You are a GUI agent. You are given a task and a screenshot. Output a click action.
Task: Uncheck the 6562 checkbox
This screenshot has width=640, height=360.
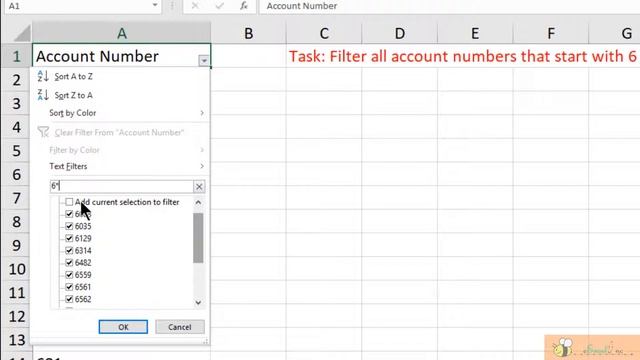click(69, 299)
